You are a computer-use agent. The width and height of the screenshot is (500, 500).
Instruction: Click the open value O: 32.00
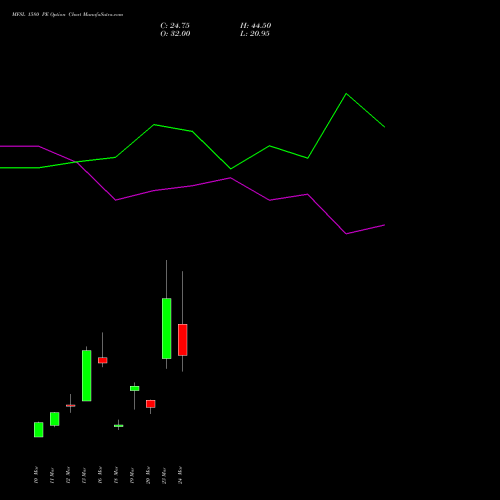pos(175,34)
